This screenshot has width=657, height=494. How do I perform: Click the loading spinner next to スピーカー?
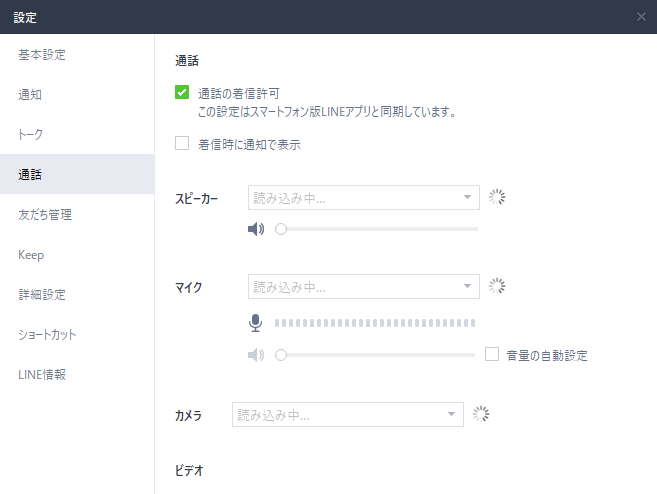click(497, 197)
